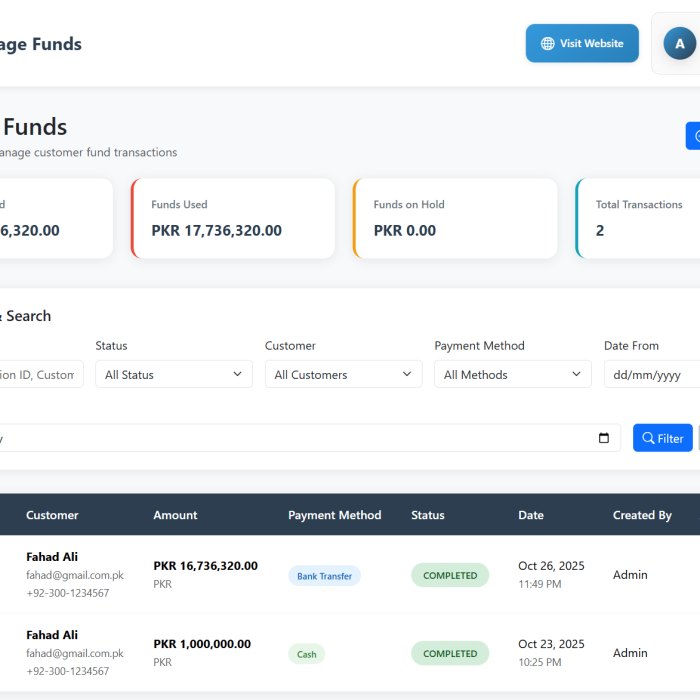Open the Customer dropdown showing All Customers
700x700 pixels.
(343, 374)
